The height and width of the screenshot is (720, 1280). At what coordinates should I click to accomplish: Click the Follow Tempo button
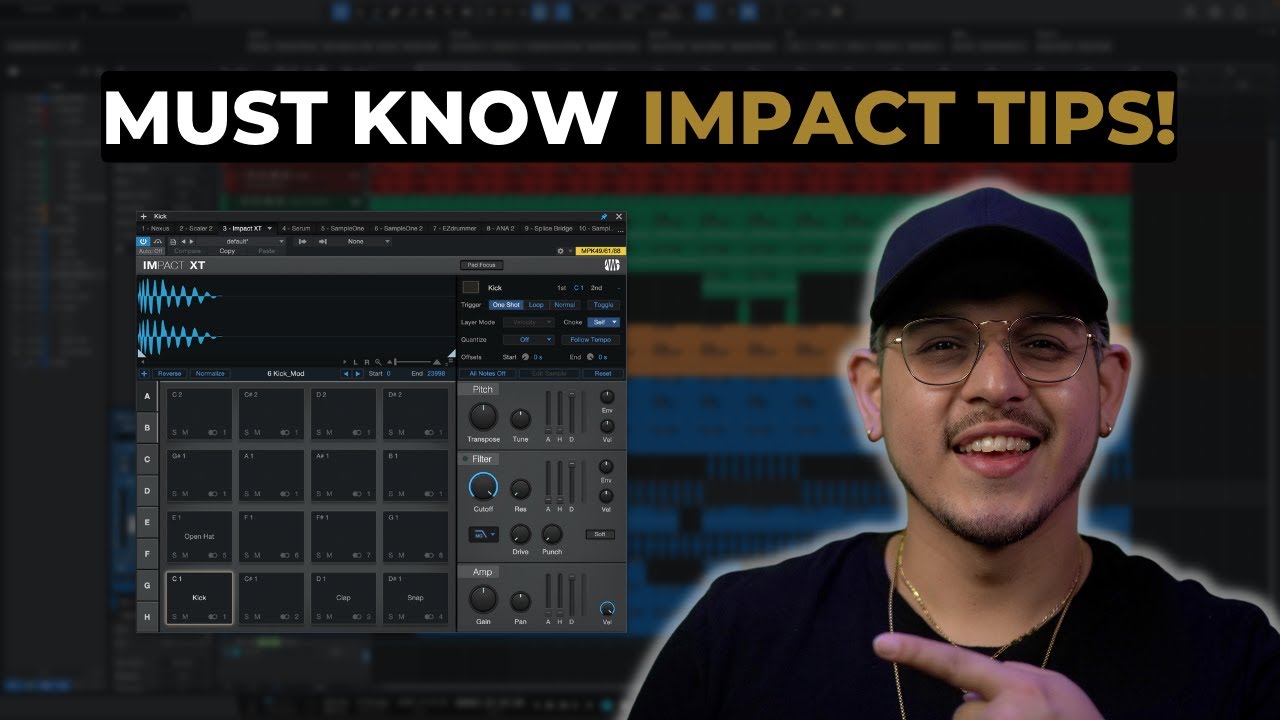click(x=590, y=340)
